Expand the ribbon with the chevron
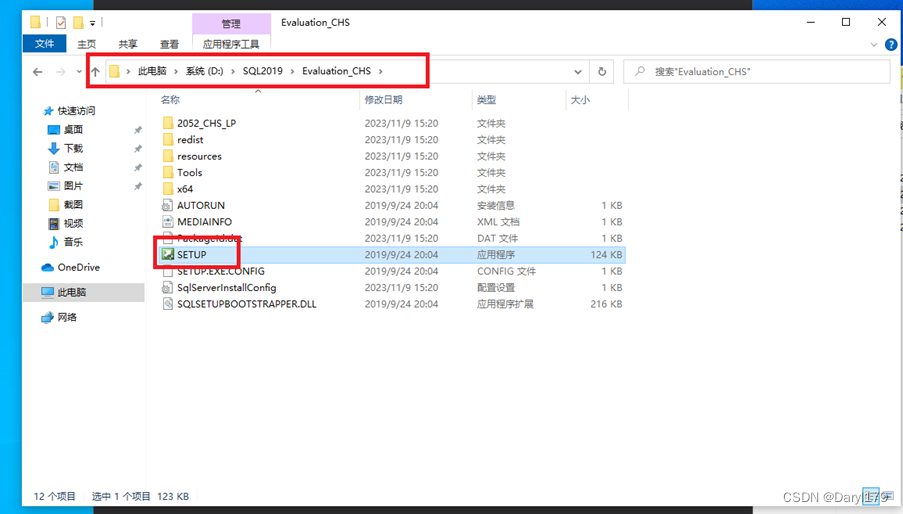 [x=874, y=44]
